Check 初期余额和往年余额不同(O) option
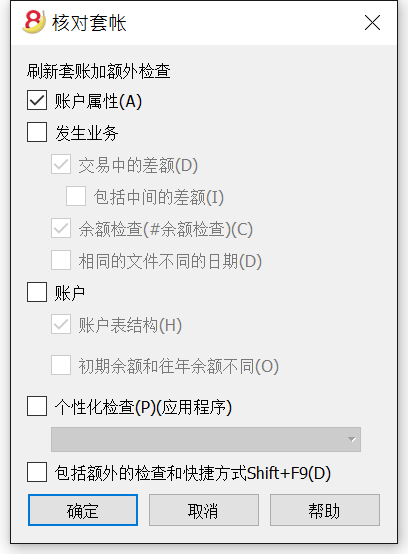 click(61, 365)
